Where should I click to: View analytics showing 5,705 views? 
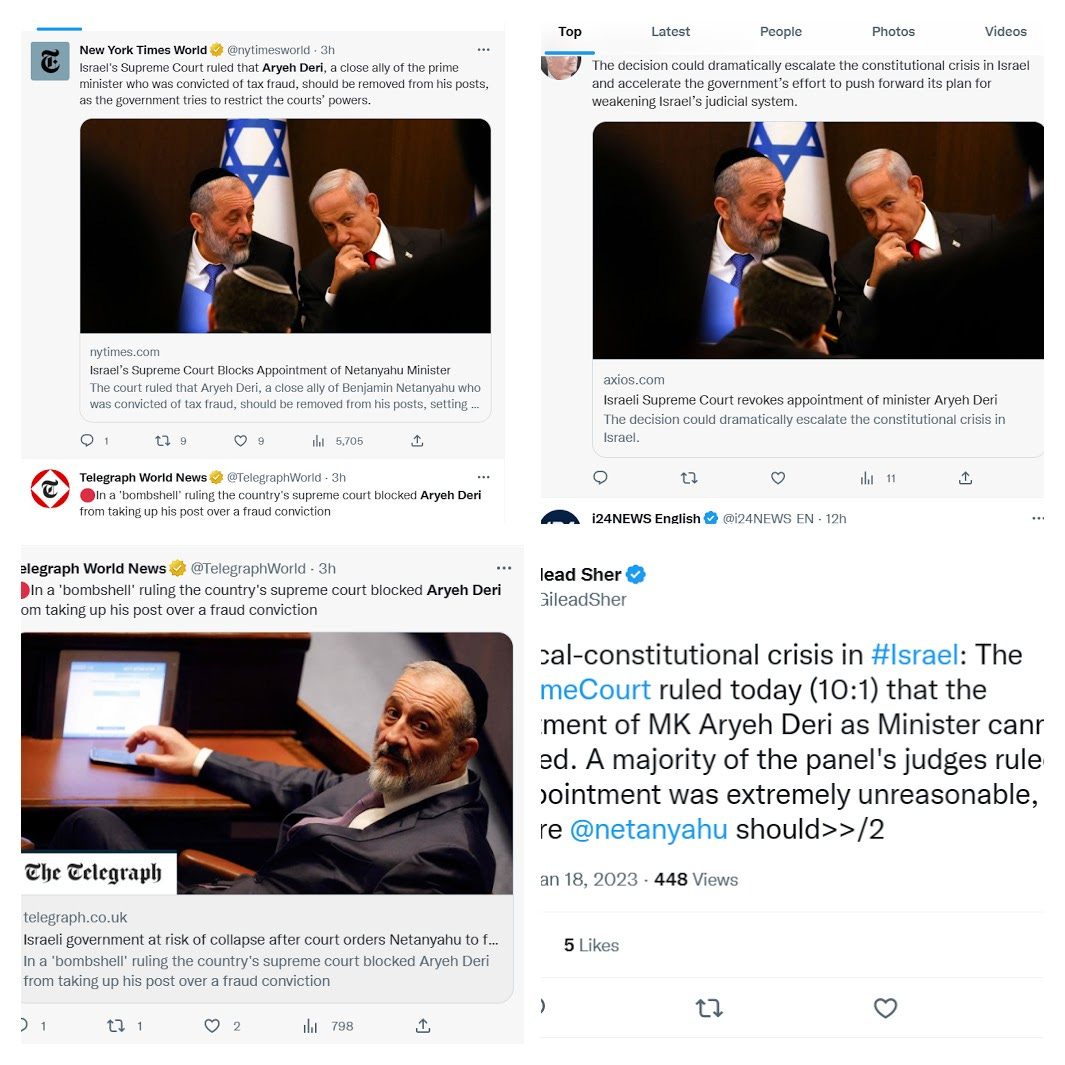point(337,441)
